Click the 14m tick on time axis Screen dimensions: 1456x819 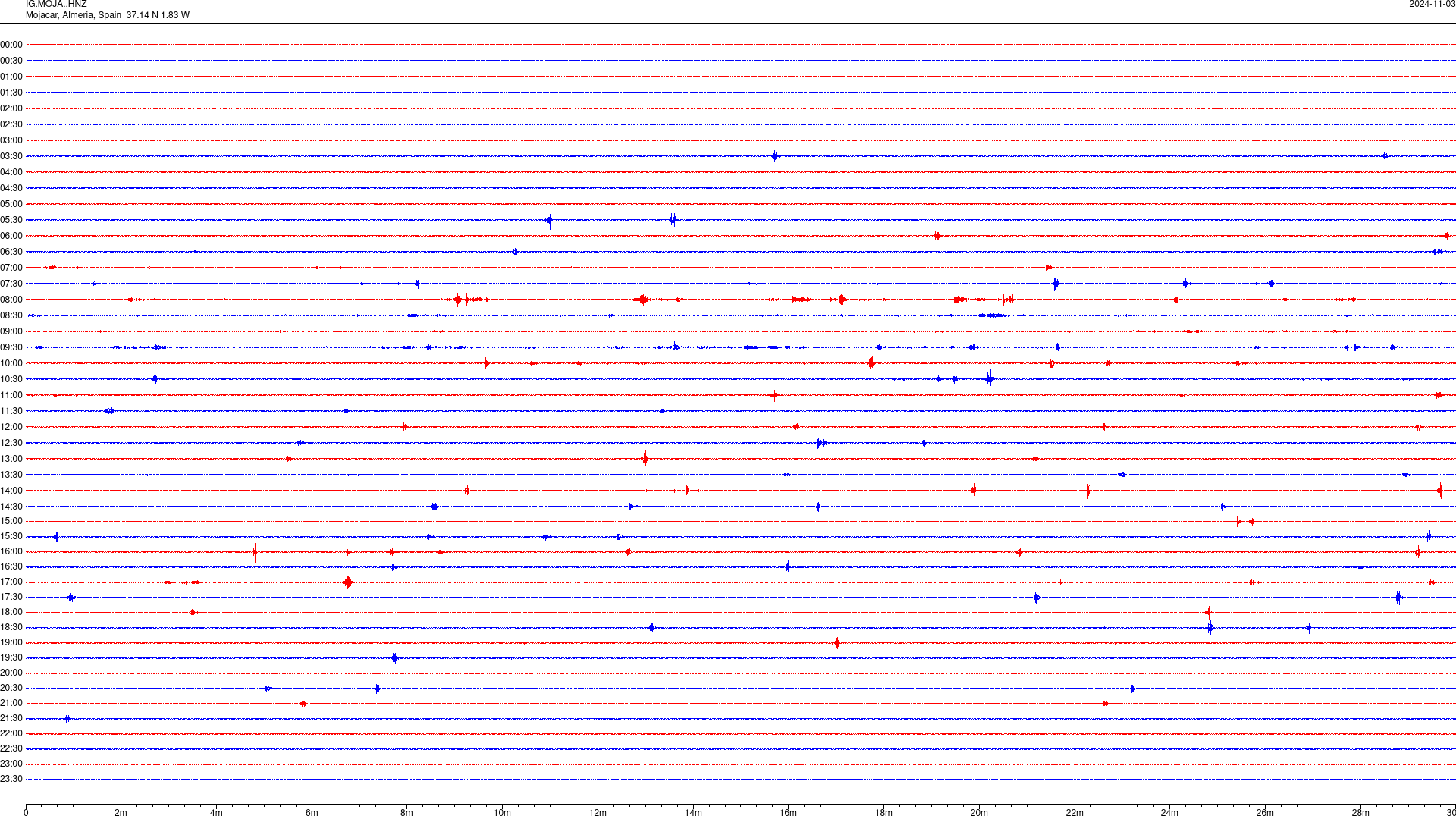[x=693, y=813]
